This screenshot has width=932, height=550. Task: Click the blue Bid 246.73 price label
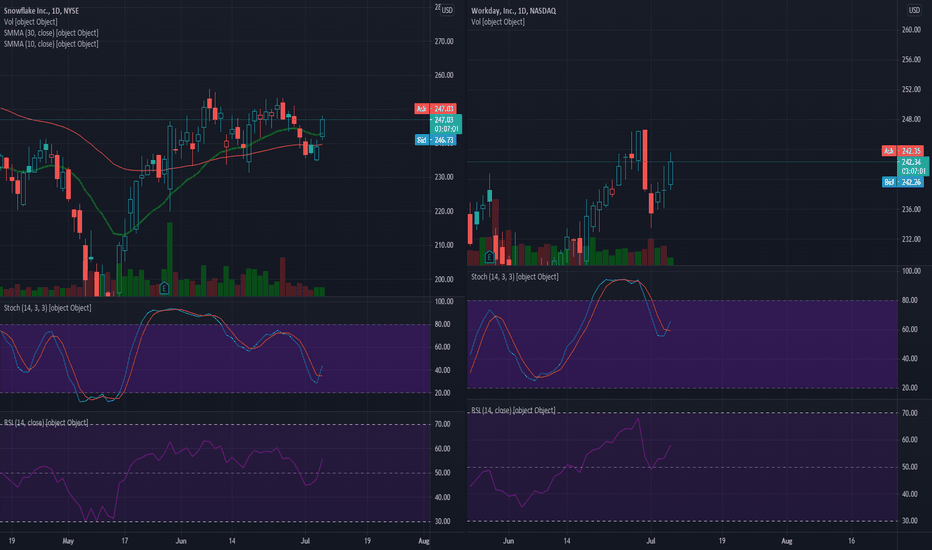(435, 140)
